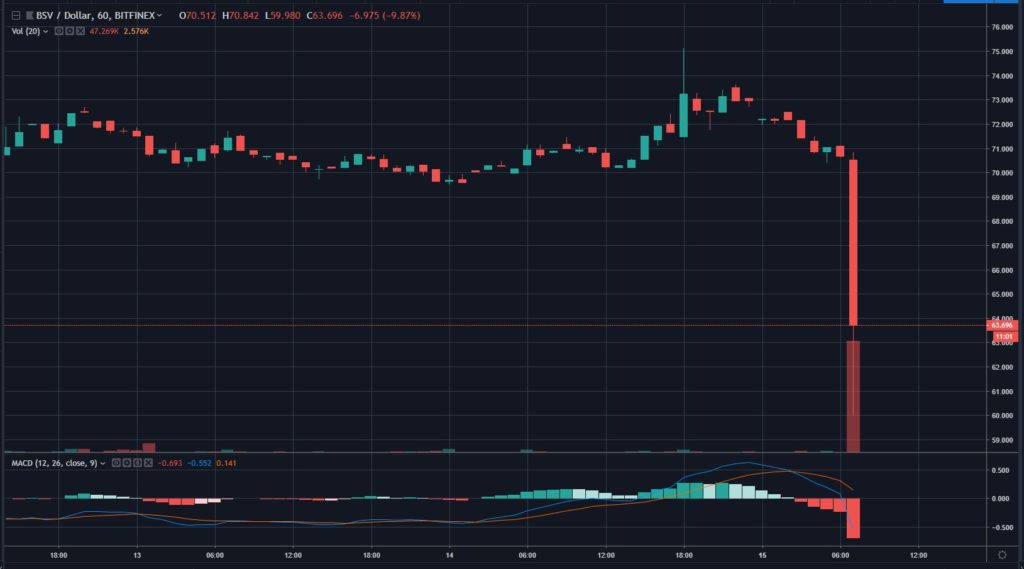Expand the Vol (20) indicator dropdown

coord(46,31)
